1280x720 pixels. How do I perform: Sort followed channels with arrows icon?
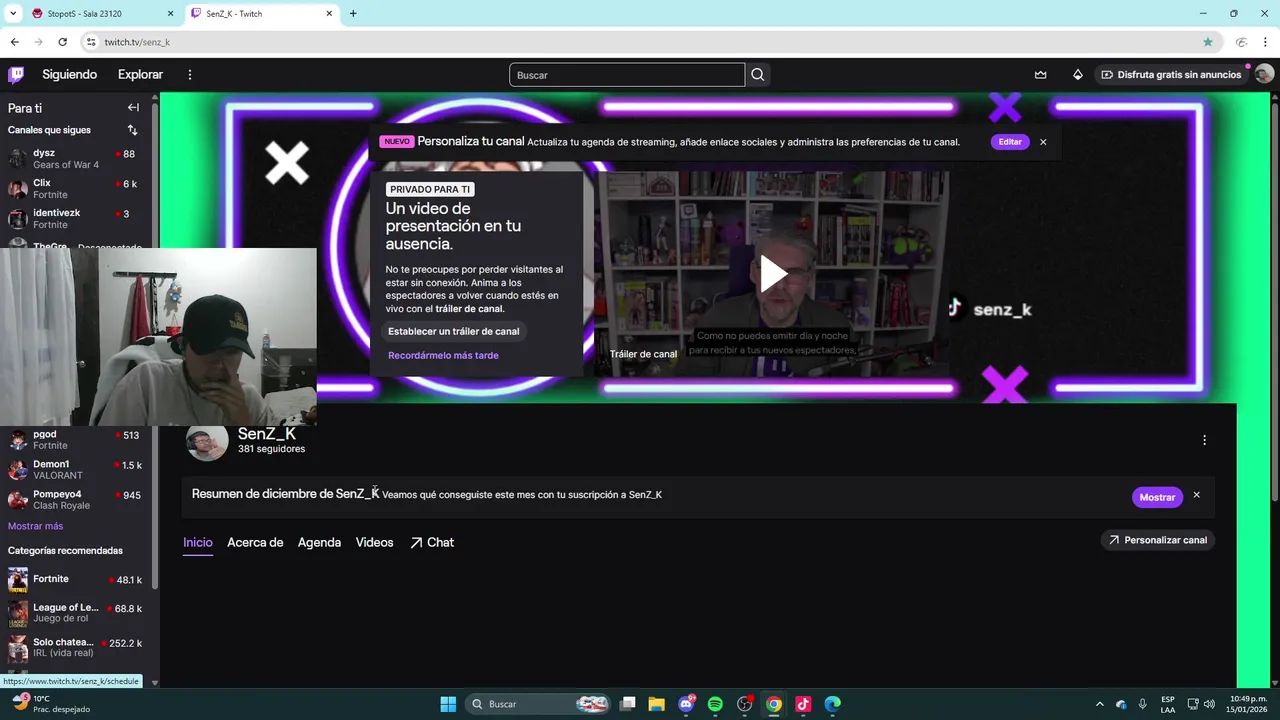coord(132,130)
